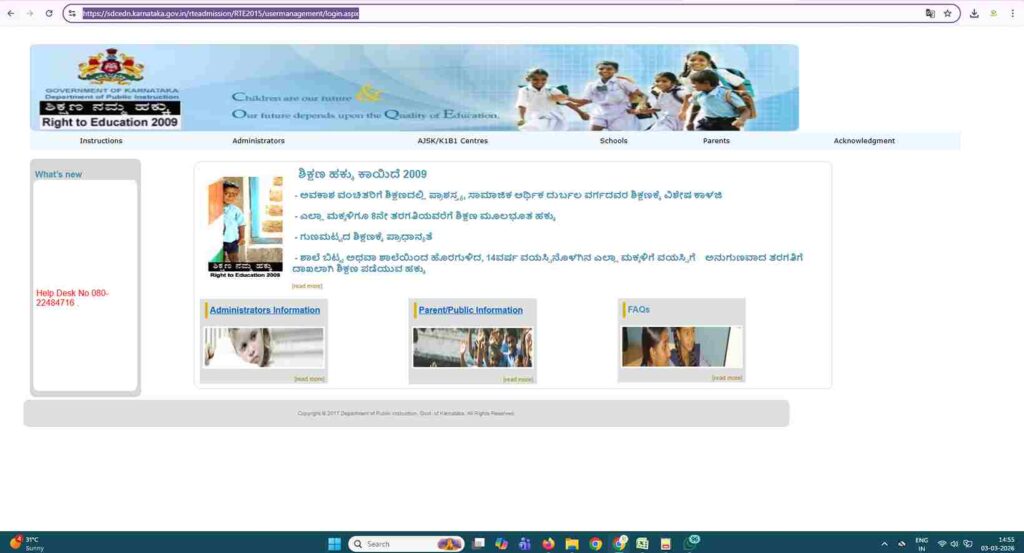The width and height of the screenshot is (1024, 553).
Task: Open the volume speaker tray icon
Action: tap(954, 544)
